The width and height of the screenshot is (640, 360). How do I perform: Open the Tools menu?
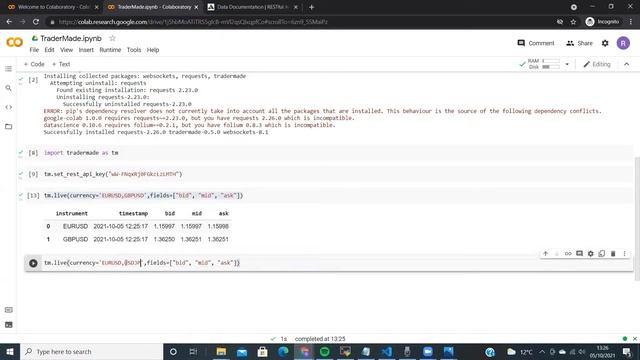(x=134, y=50)
